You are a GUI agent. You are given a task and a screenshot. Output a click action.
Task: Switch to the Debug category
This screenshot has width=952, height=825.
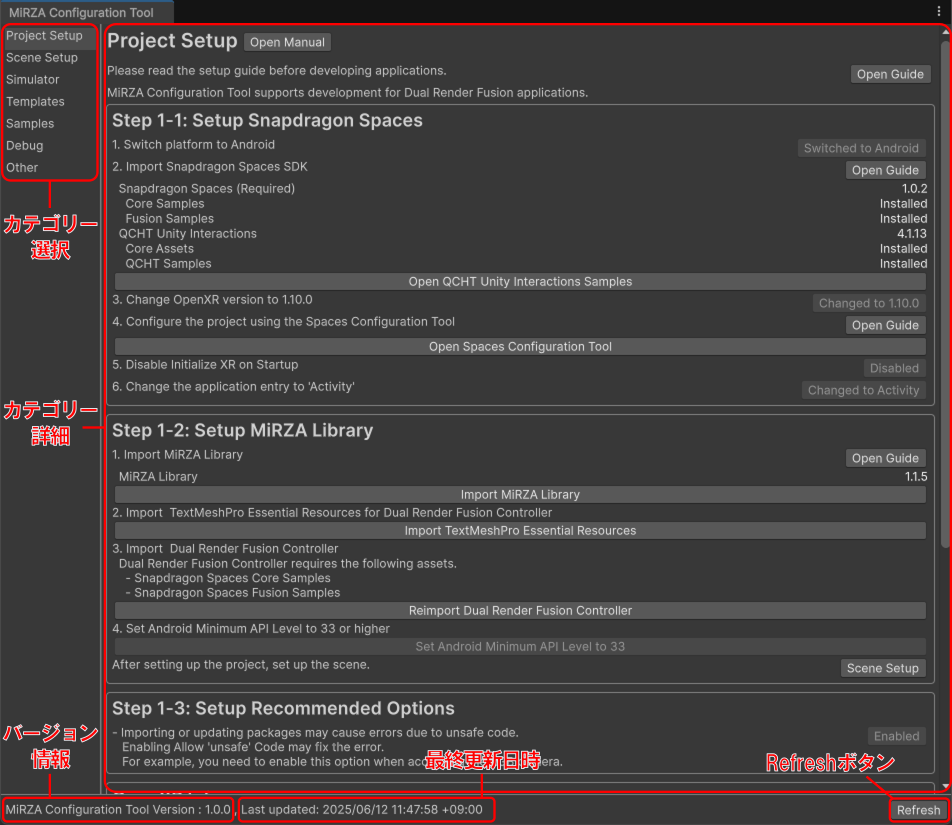point(50,146)
